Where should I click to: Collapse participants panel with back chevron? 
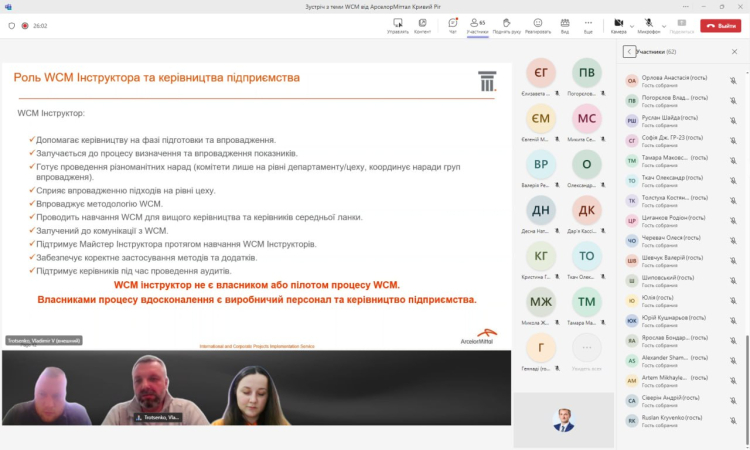(628, 51)
